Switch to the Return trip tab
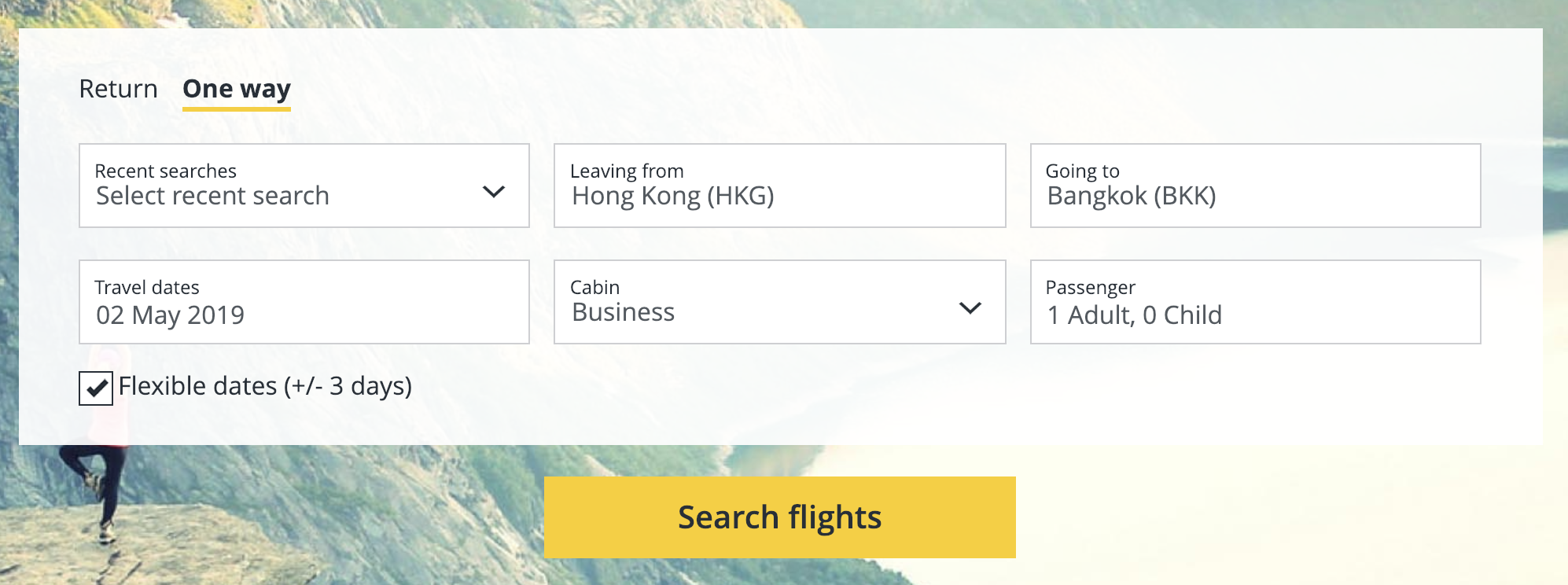The height and width of the screenshot is (585, 1568). 118,89
